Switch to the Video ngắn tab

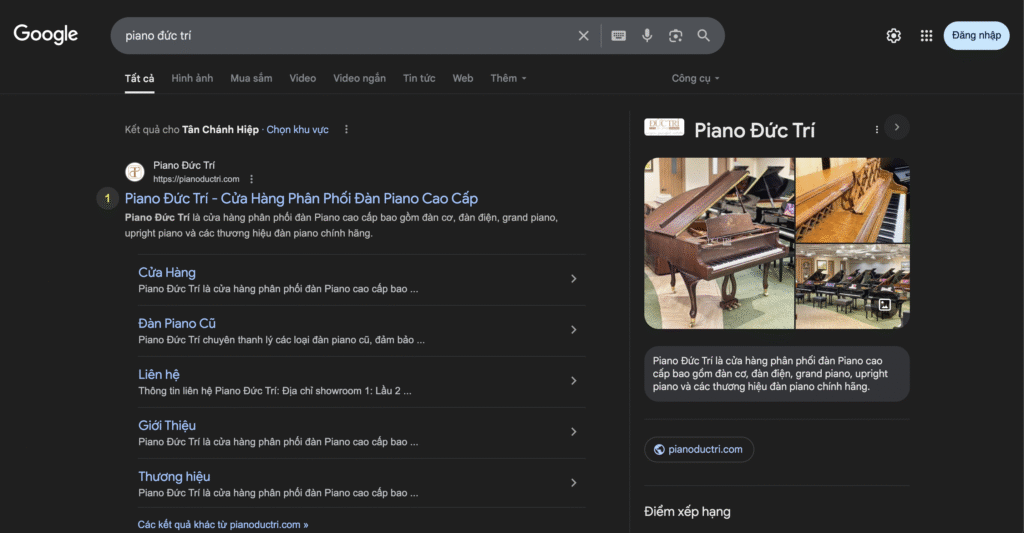359,78
